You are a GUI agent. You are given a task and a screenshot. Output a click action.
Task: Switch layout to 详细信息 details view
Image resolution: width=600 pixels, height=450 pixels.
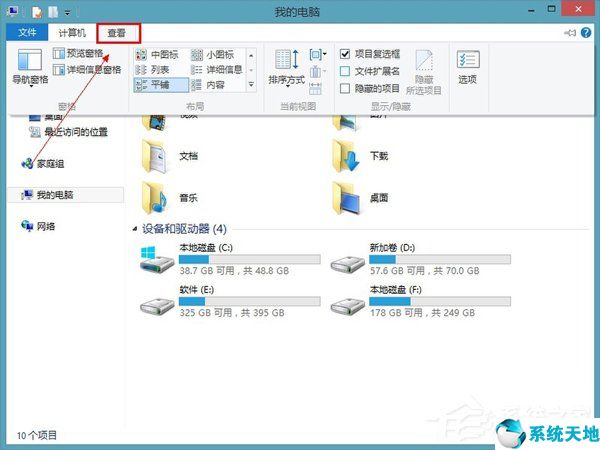coord(217,70)
